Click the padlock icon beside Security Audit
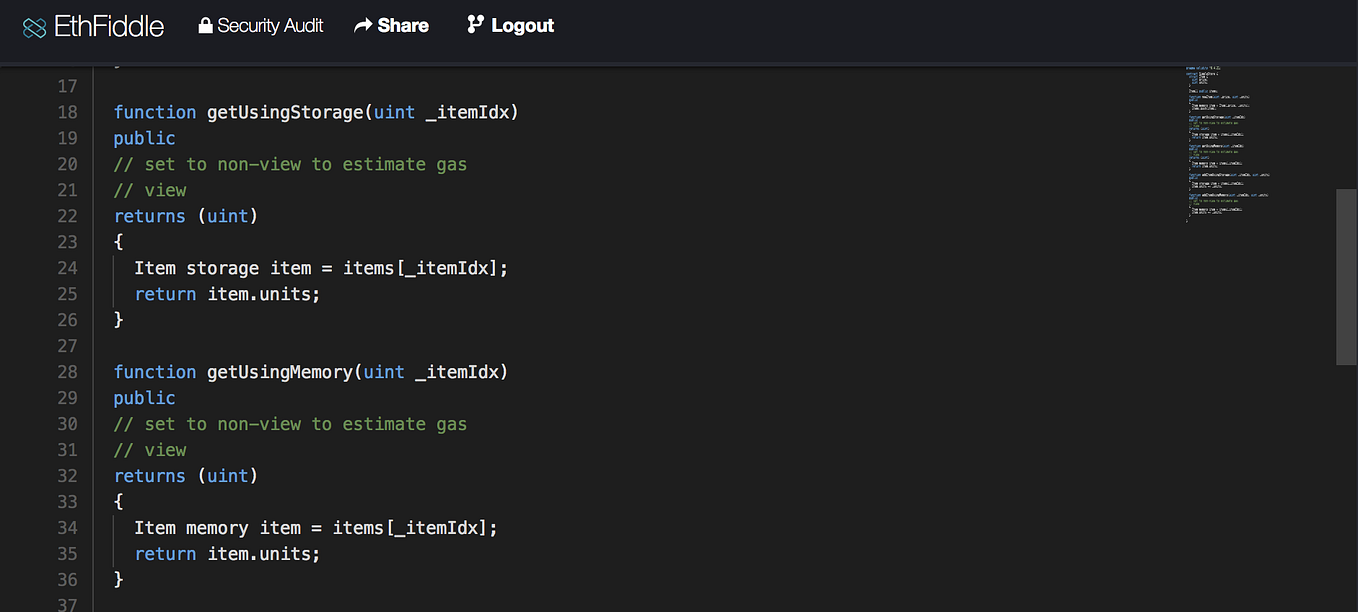Viewport: 1358px width, 612px height. [x=205, y=25]
